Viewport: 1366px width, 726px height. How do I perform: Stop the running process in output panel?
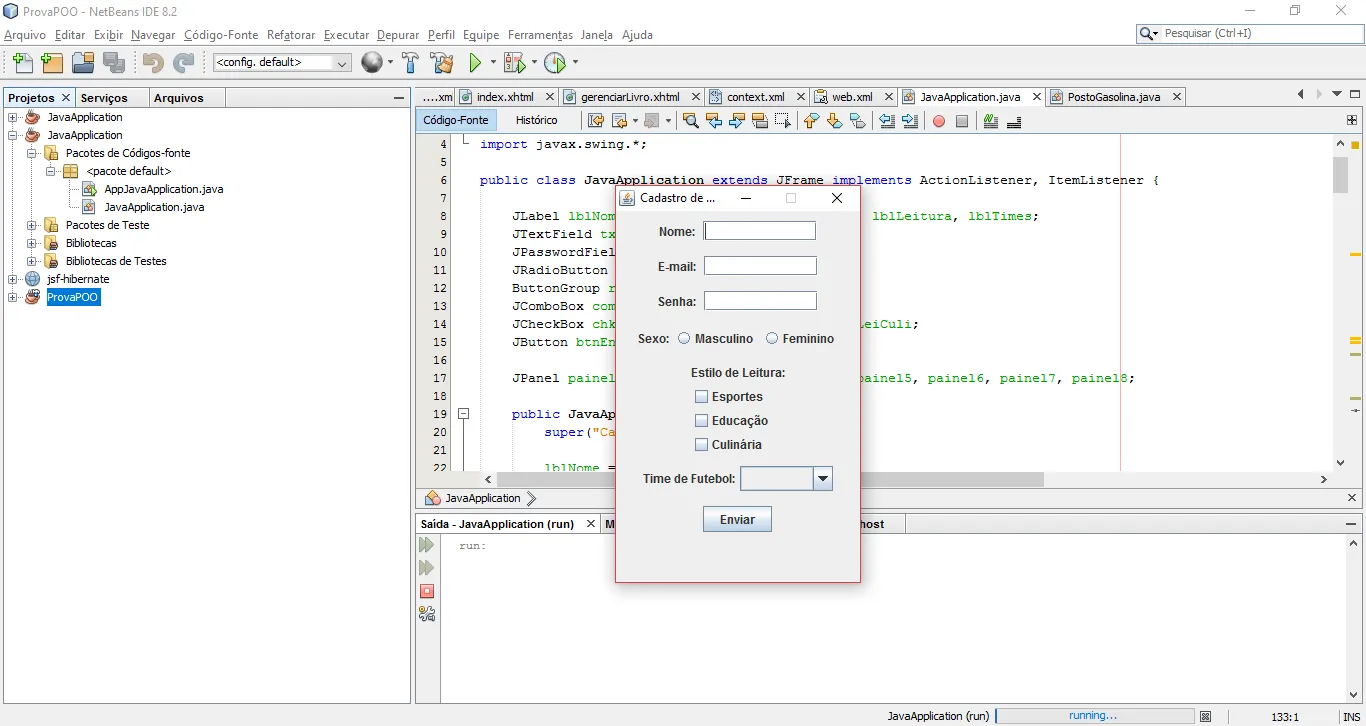pos(427,591)
